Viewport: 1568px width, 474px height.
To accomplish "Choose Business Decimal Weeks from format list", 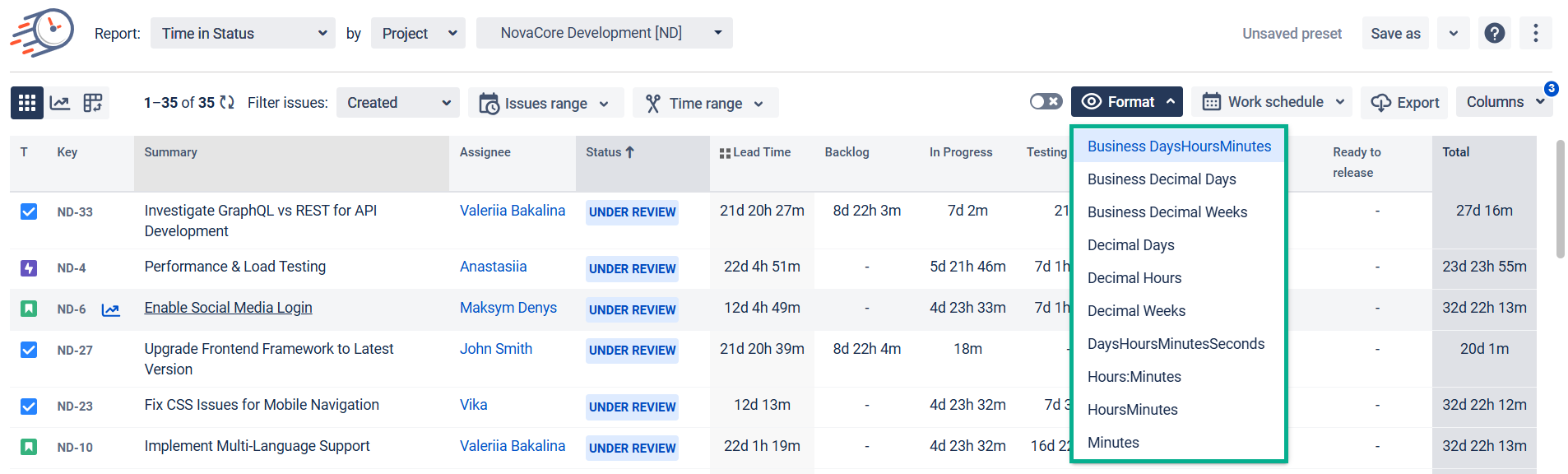I will point(1167,212).
